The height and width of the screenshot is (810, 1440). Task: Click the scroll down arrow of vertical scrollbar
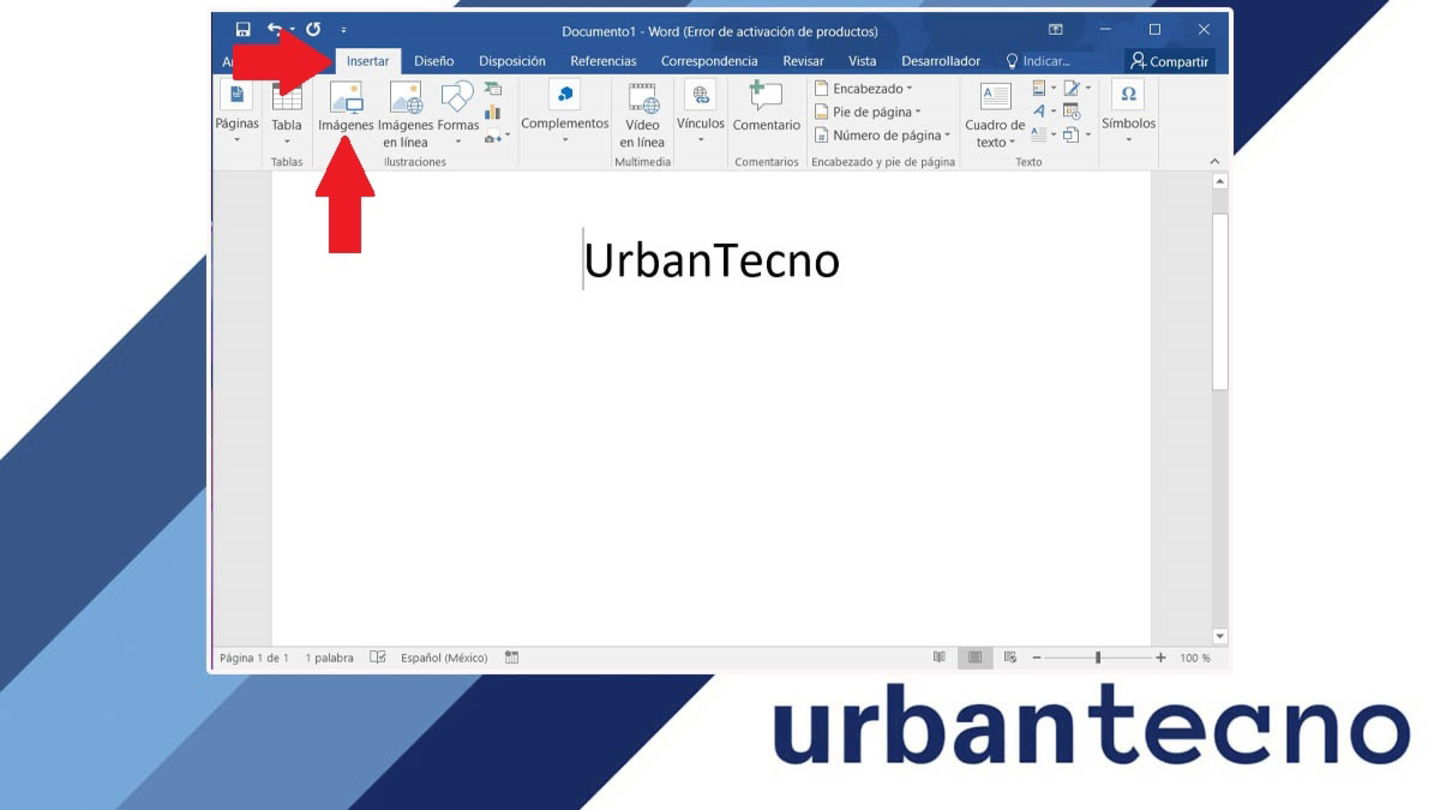1220,636
